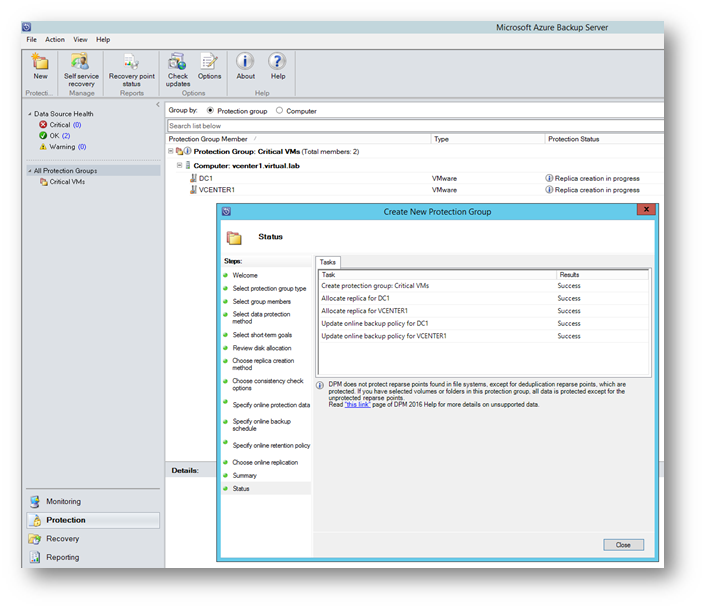706x610 pixels.
Task: Open the File menu
Action: point(32,40)
